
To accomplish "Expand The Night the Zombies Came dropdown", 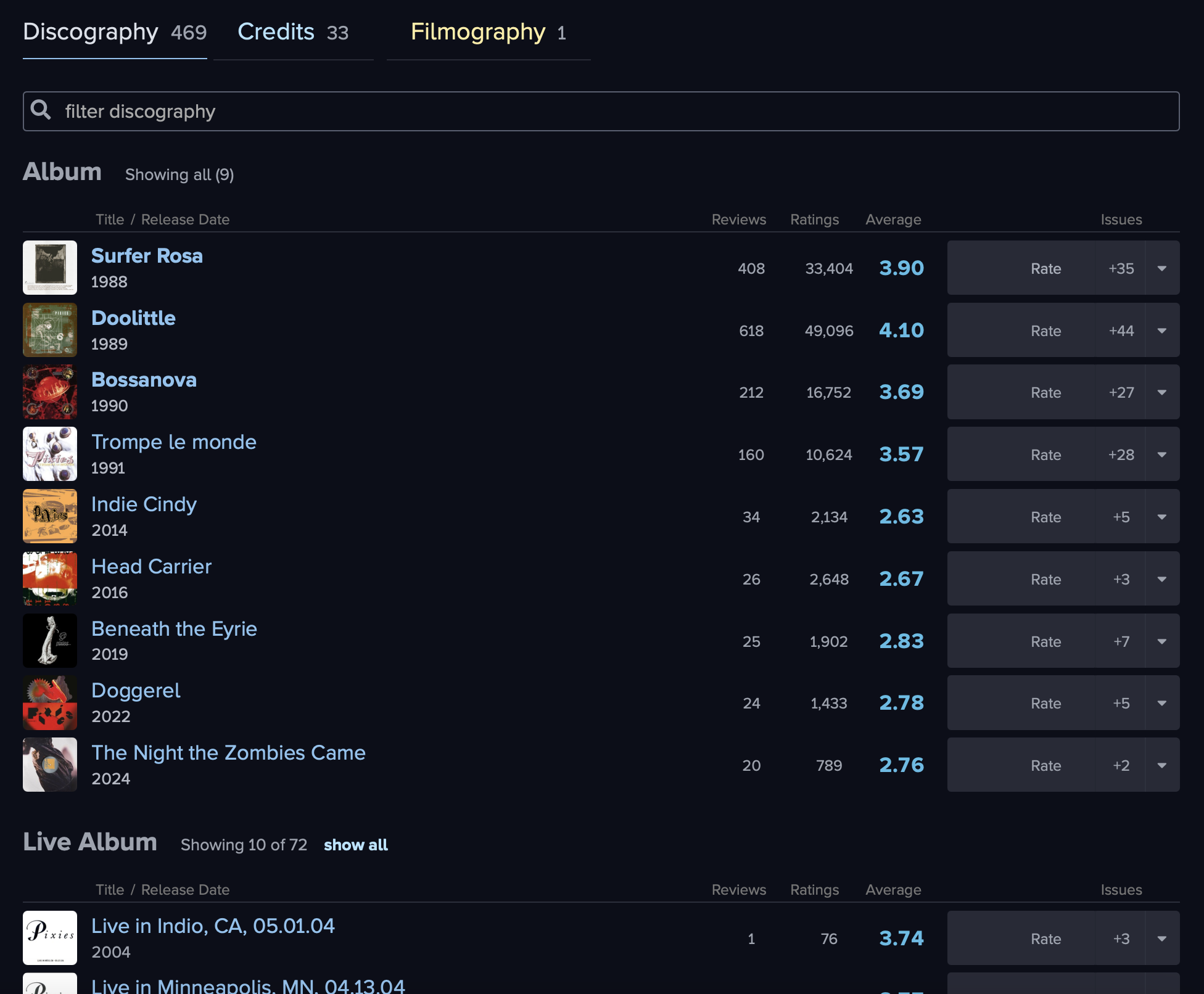I will coord(1162,765).
